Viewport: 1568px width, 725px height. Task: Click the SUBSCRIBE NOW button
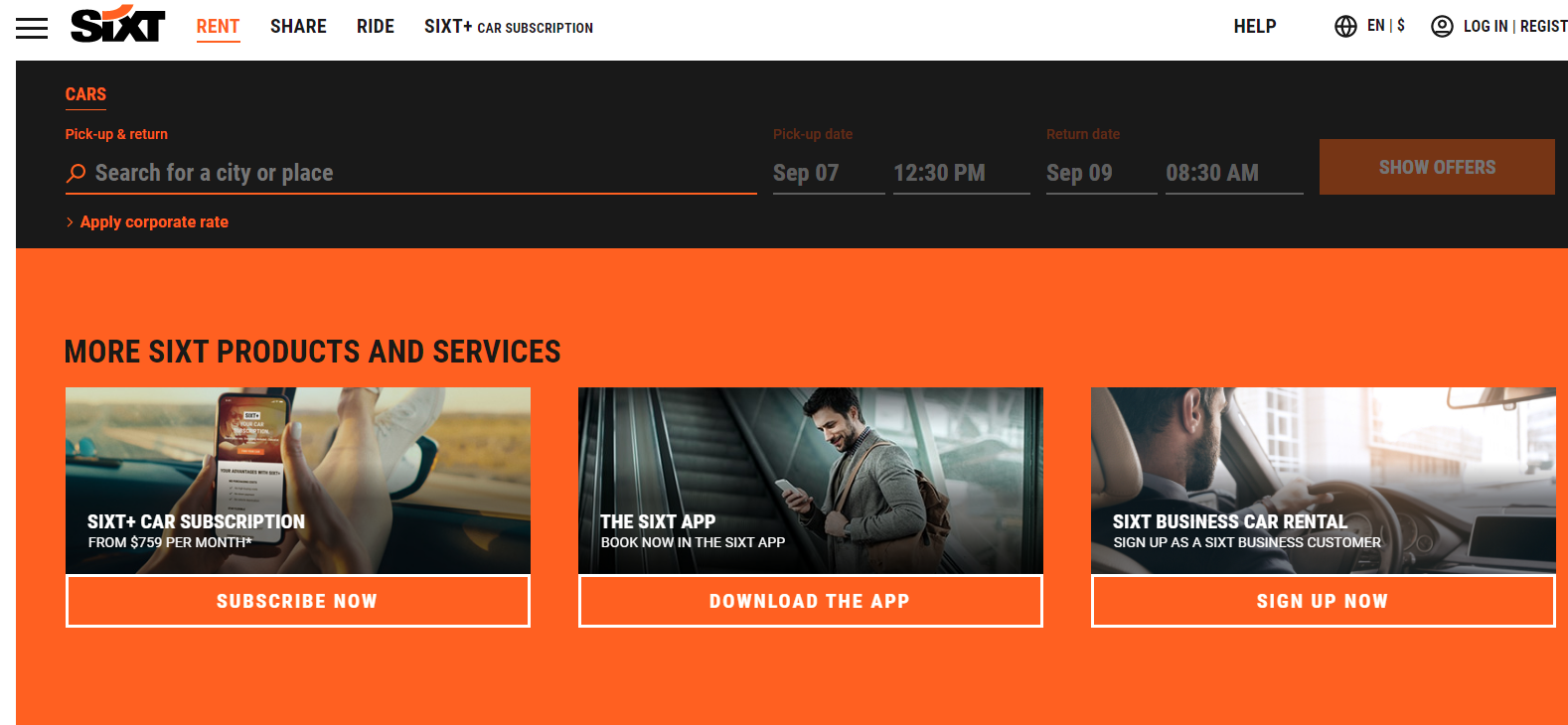tap(297, 601)
